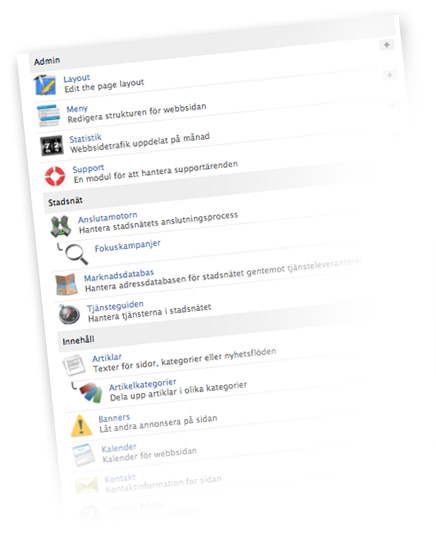Click text 'Webbsidetrafik uppdelat på månad'

click(140, 143)
